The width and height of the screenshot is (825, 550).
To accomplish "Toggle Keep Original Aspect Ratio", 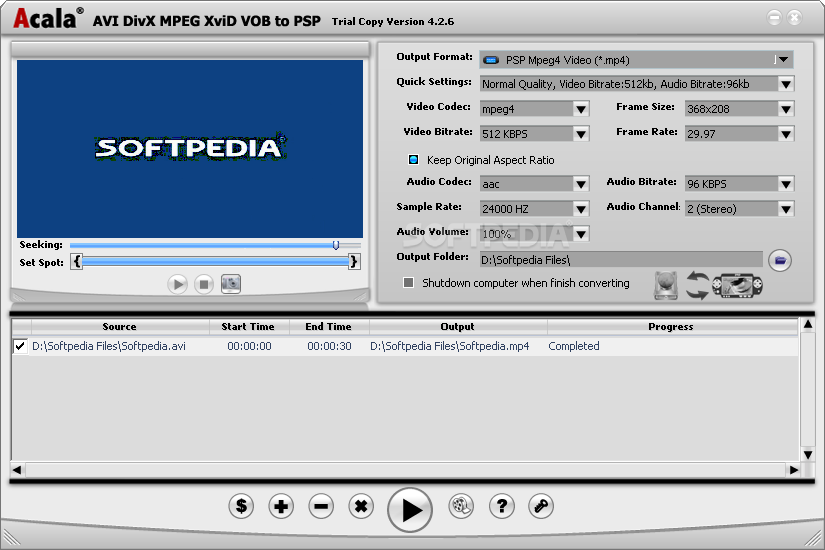I will (414, 159).
